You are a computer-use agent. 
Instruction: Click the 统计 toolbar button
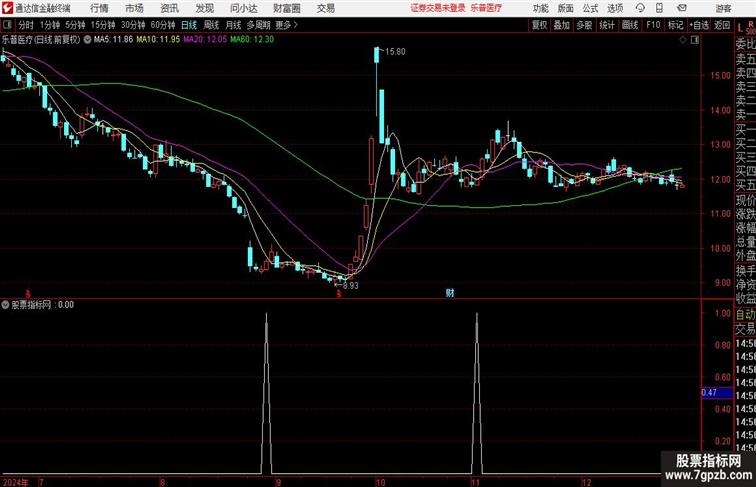607,25
